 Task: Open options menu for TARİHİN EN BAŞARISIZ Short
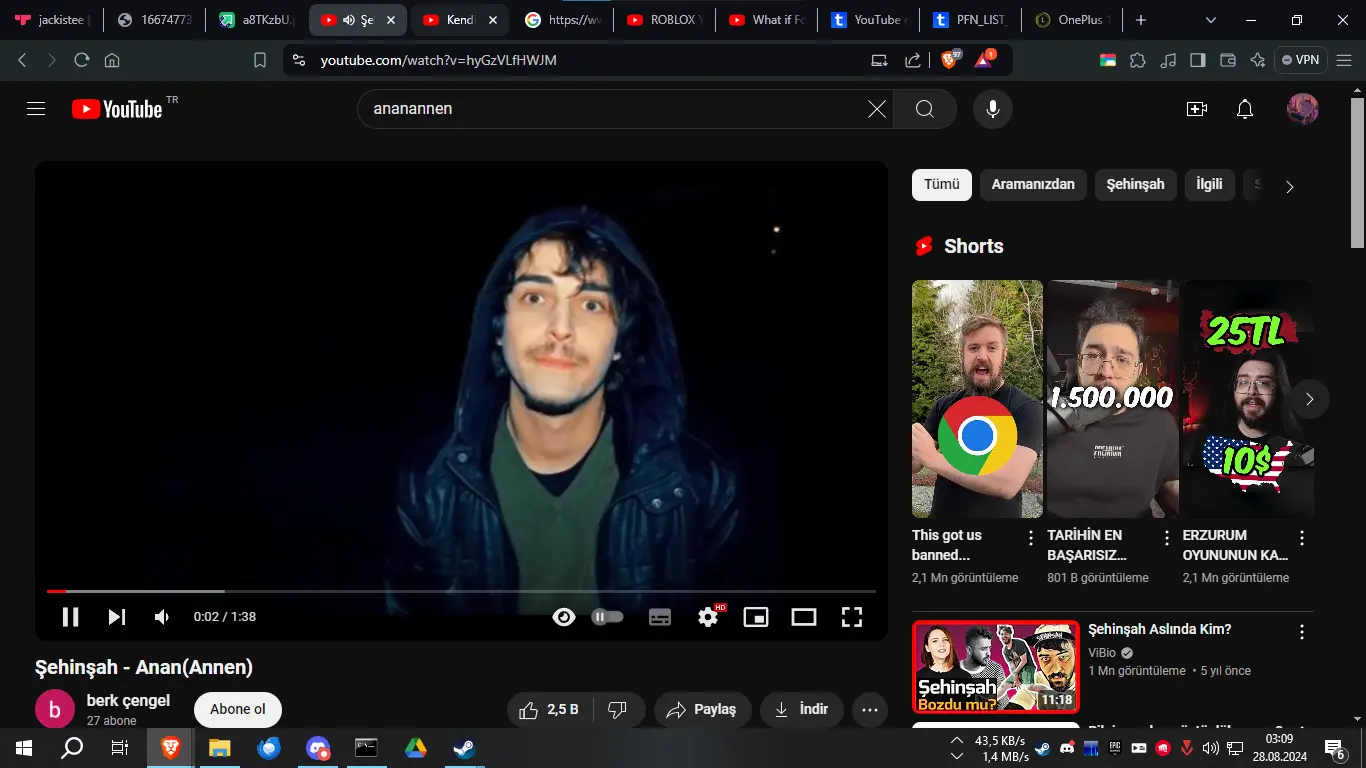[1166, 538]
